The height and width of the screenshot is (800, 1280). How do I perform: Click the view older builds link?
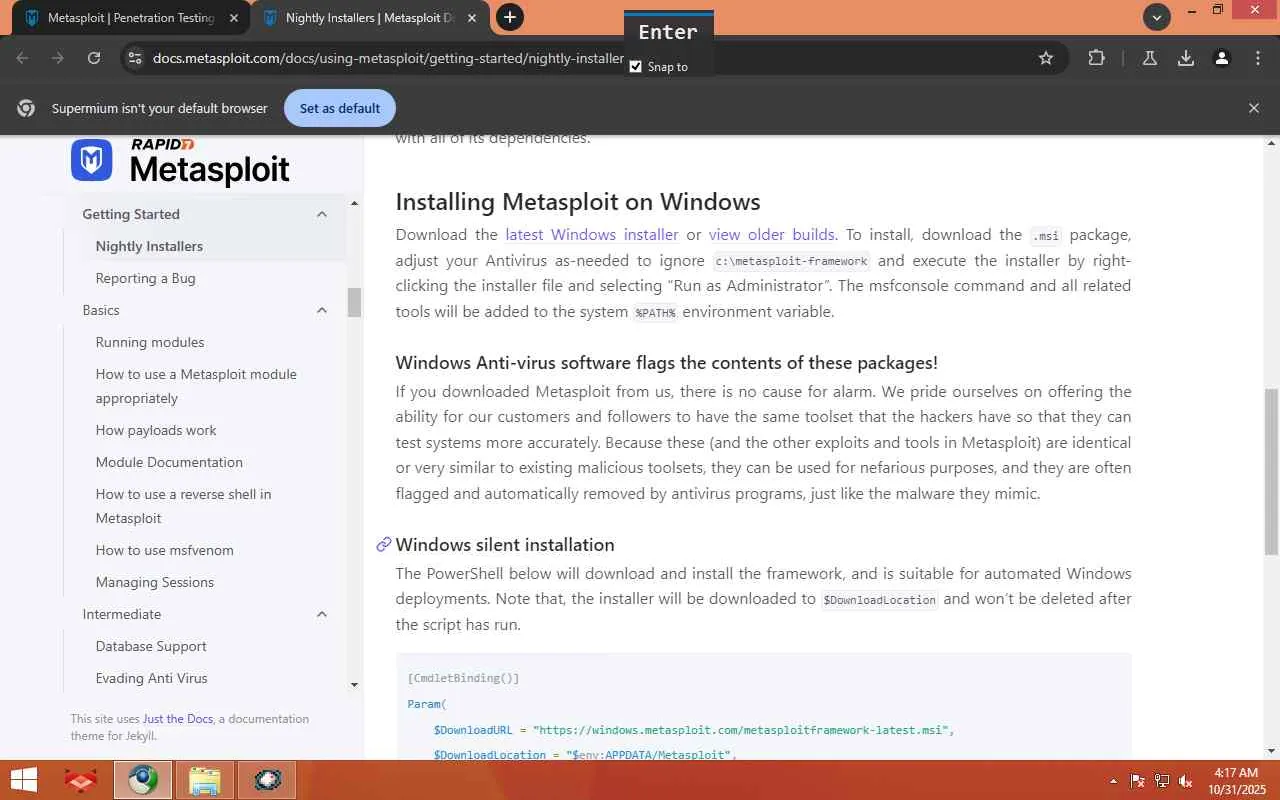pos(771,235)
